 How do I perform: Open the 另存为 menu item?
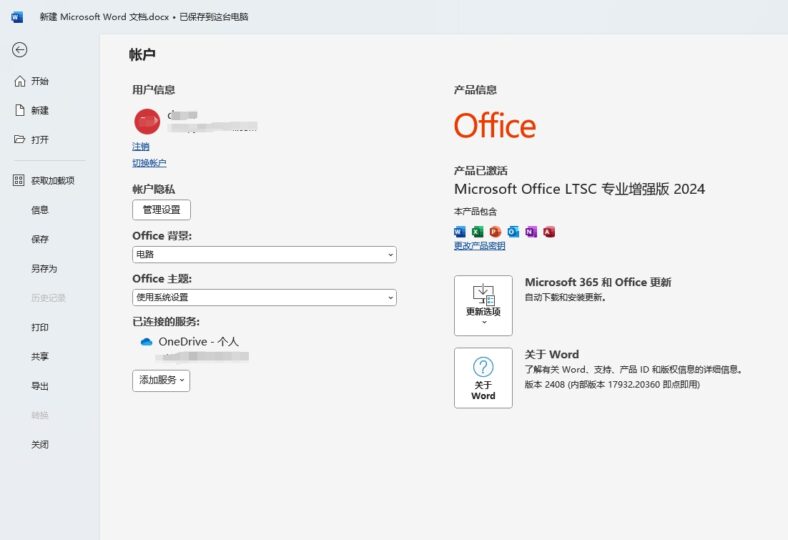[x=44, y=269]
